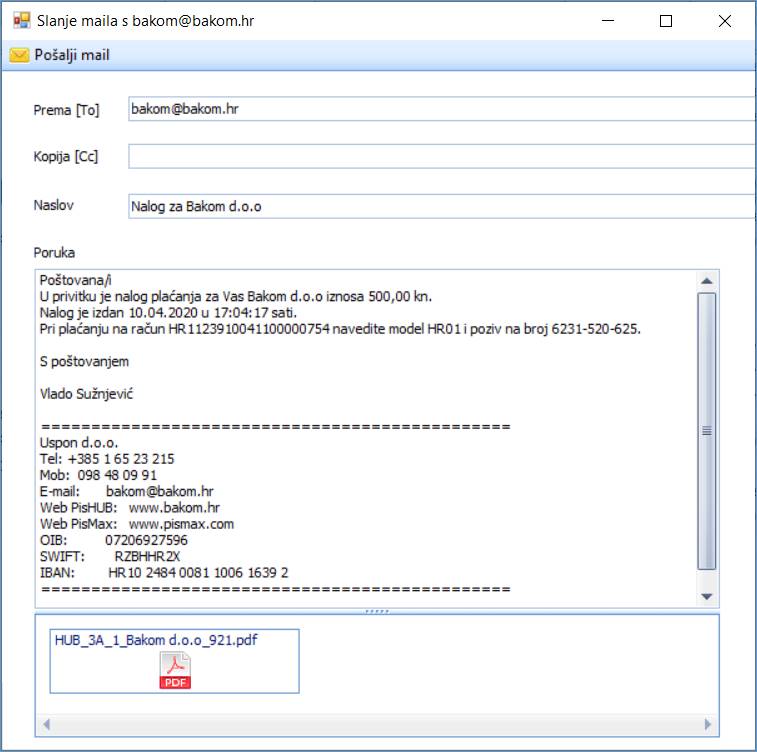Click the 'Tel: +385 1 65 23 215' line
The width and height of the screenshot is (757, 752).
107,459
